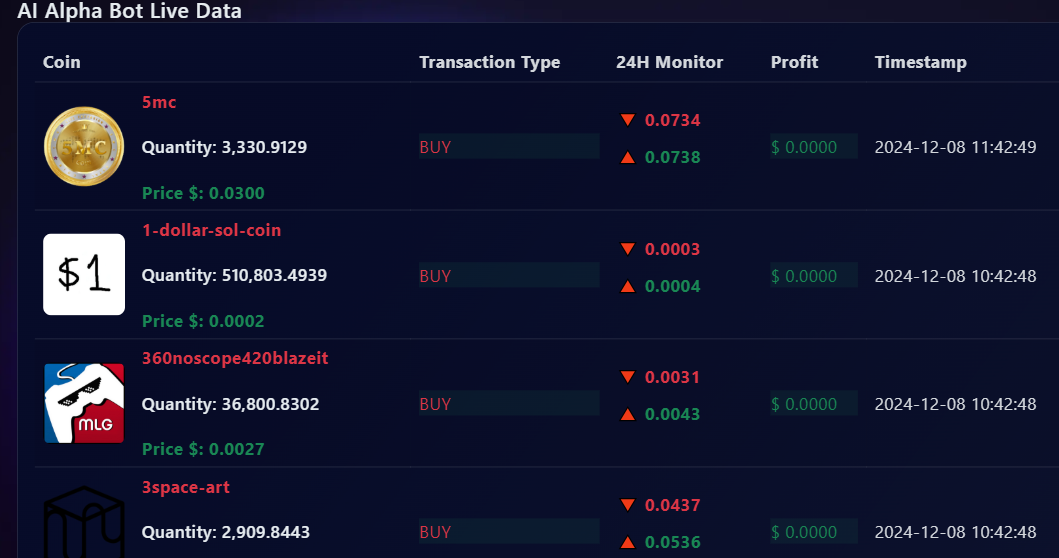Screen dimensions: 1059x558
Task: Click the 24H Monitor column header
Action: point(669,62)
